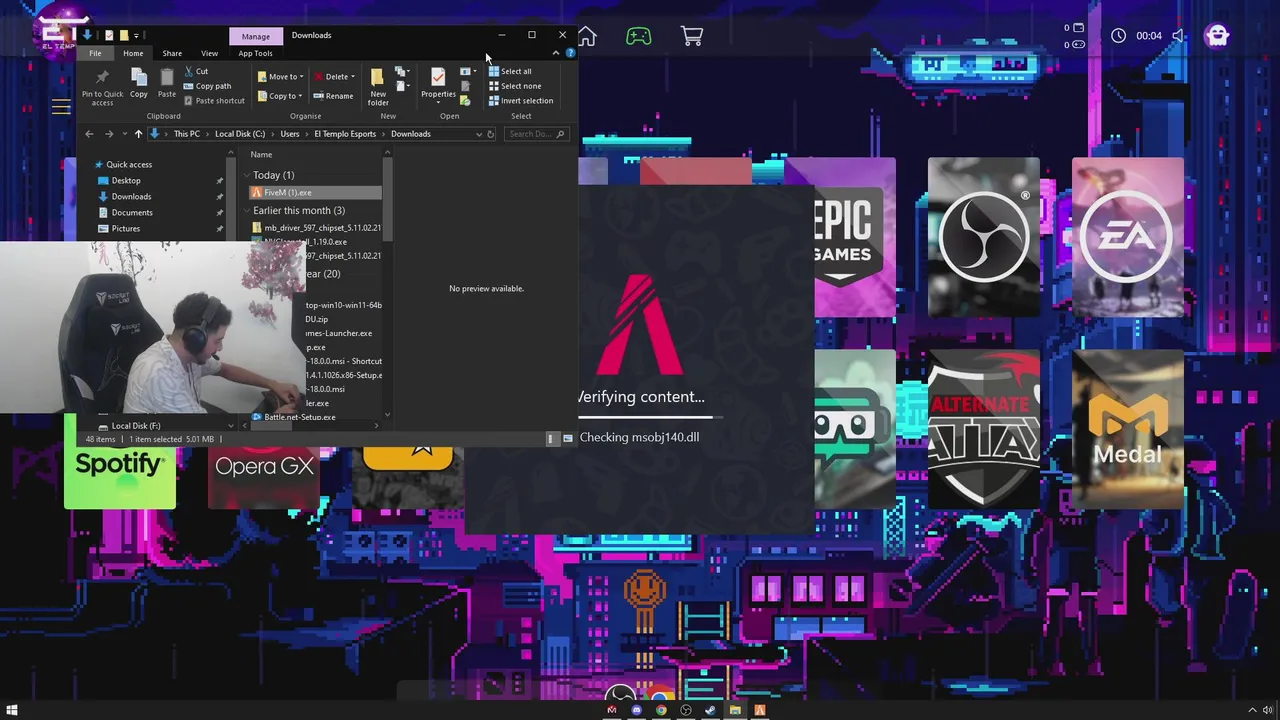Open the Quick Access Toolbar customize dropdown
Viewport: 1280px width, 720px height.
pos(137,36)
